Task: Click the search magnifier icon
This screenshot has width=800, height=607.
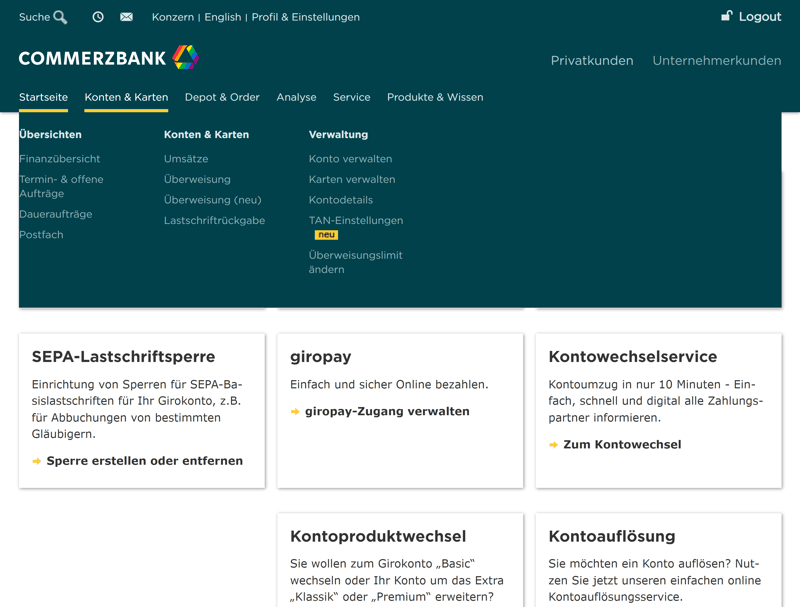Action: click(x=60, y=17)
